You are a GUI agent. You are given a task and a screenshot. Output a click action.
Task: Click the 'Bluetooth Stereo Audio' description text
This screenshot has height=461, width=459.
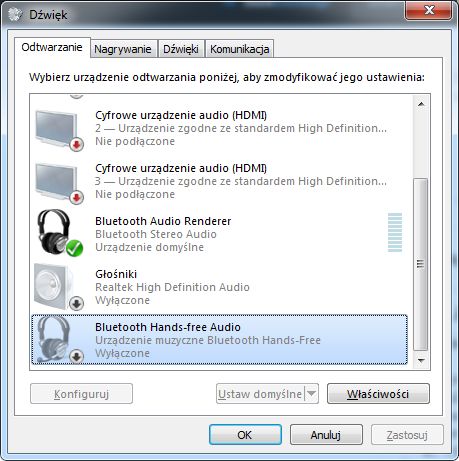156,234
